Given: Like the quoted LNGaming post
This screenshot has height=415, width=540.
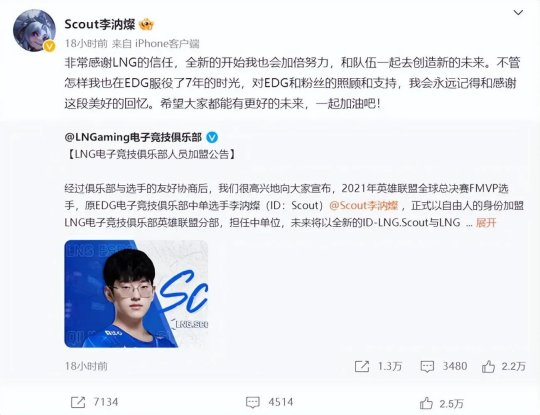Looking at the screenshot, I should 488,366.
